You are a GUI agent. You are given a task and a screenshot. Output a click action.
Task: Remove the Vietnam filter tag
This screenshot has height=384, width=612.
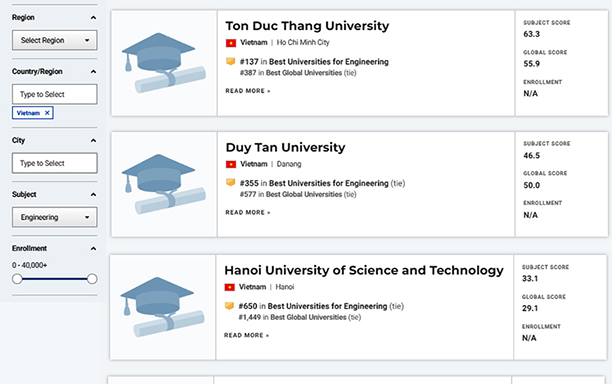(x=47, y=113)
